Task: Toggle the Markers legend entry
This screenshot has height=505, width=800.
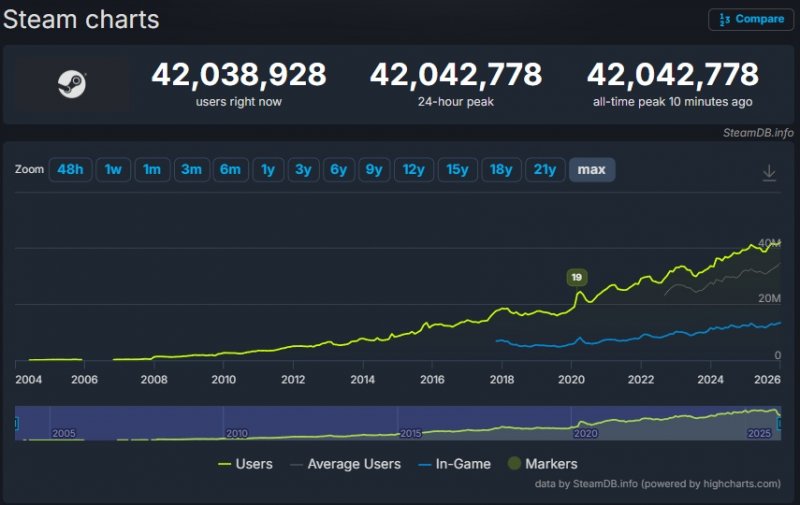Action: tap(543, 464)
